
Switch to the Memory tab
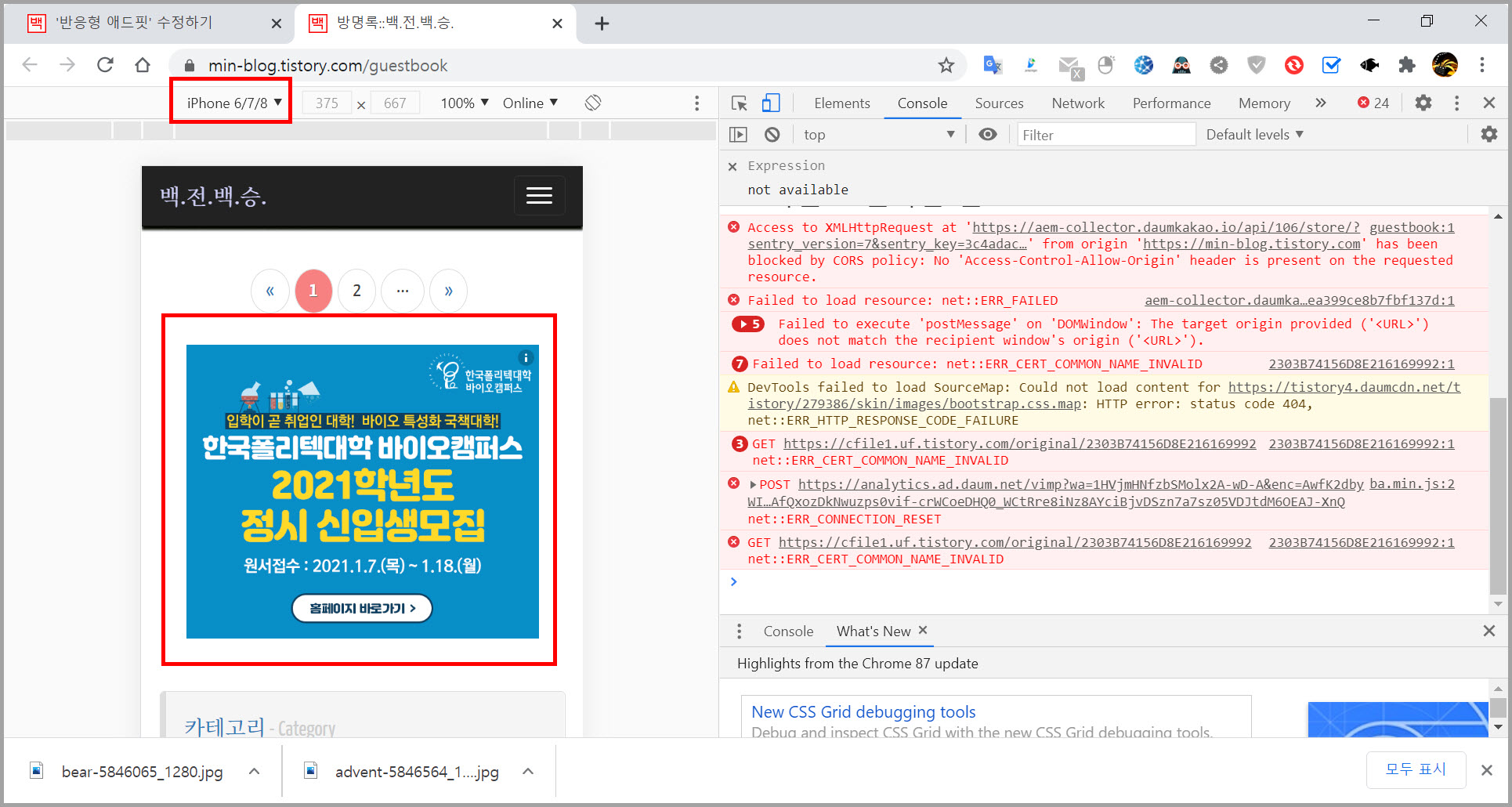[1264, 103]
